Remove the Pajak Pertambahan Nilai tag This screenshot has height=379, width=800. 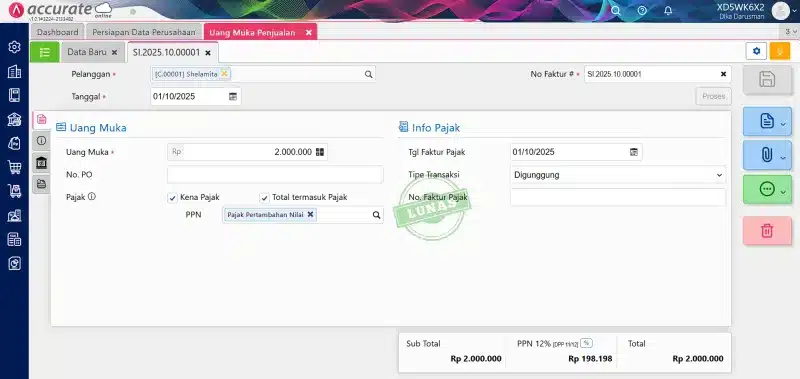click(x=310, y=214)
